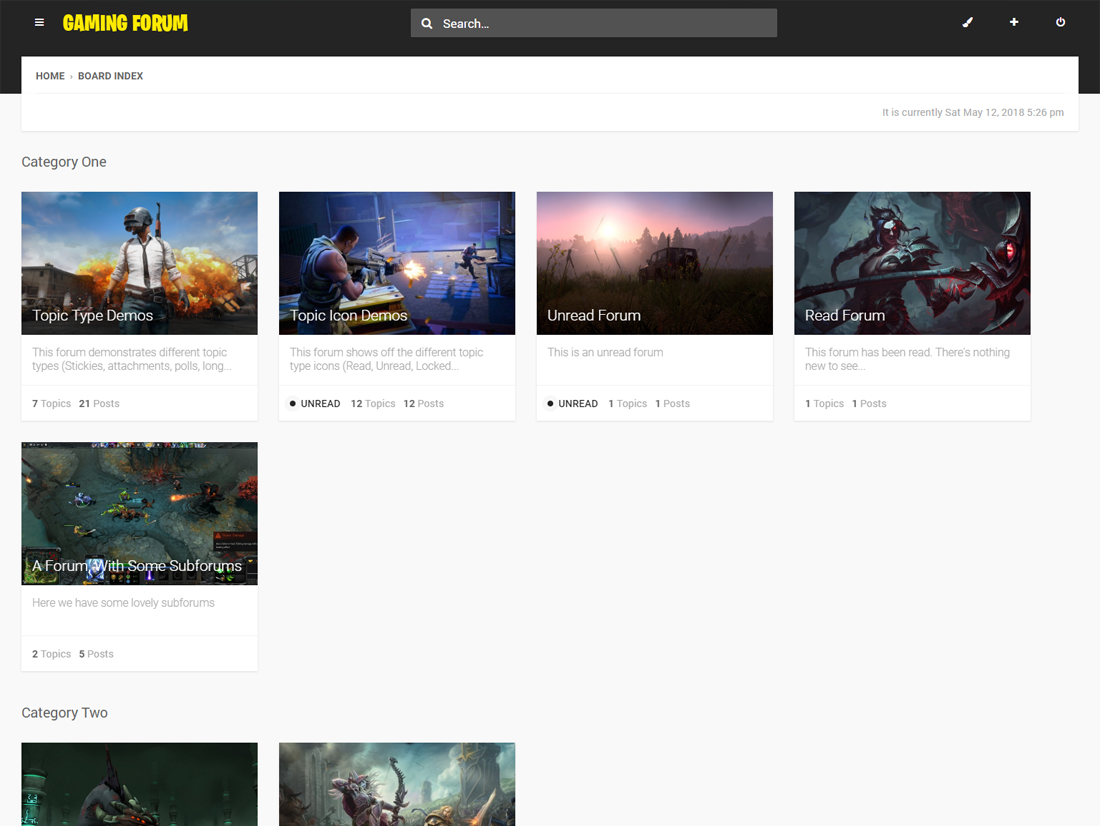
Task: Open A Forum With Some Subforums
Action: pos(137,566)
